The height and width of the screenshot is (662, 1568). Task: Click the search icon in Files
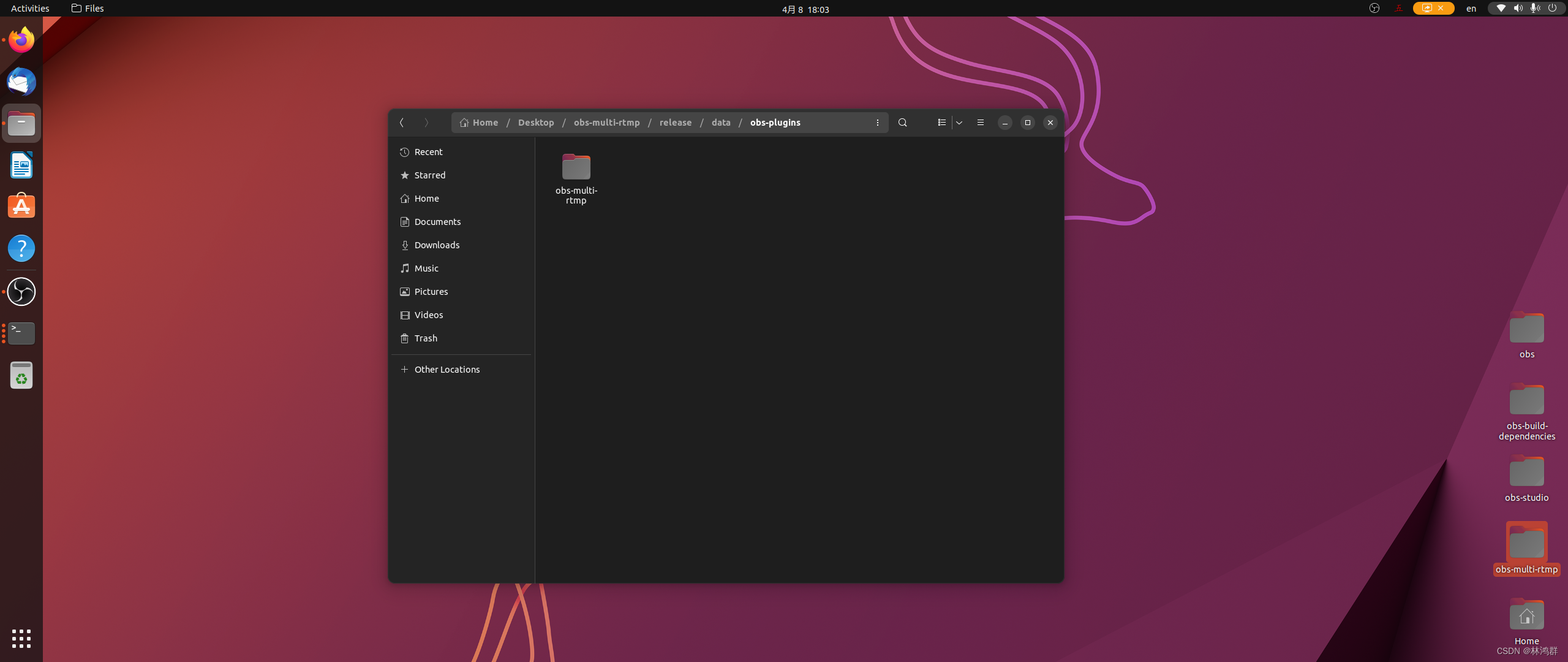click(903, 123)
